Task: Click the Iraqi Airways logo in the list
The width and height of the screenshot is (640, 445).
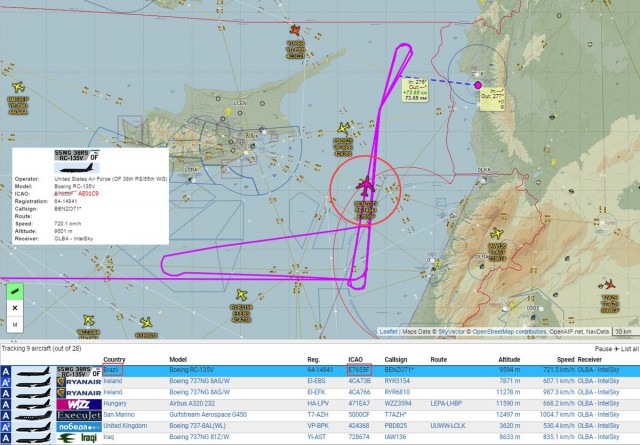Action: coord(79,438)
